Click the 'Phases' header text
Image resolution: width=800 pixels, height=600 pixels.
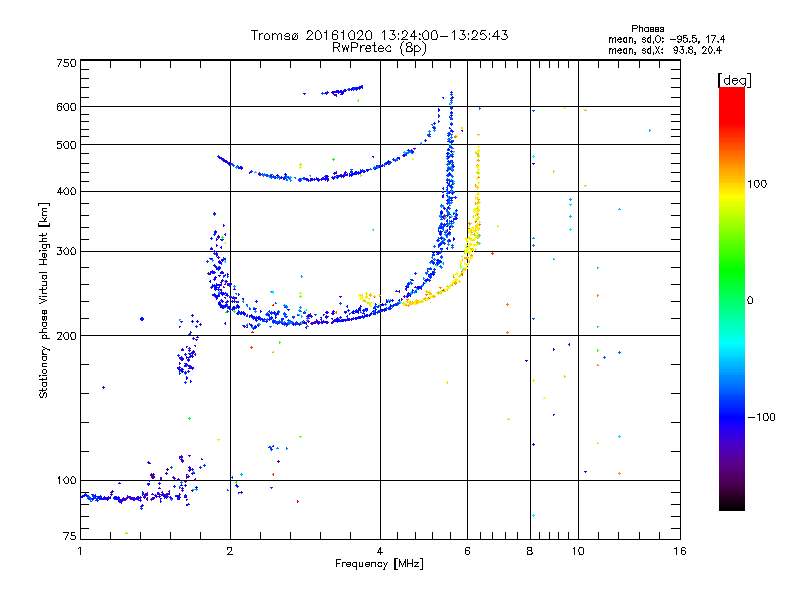pyautogui.click(x=647, y=29)
